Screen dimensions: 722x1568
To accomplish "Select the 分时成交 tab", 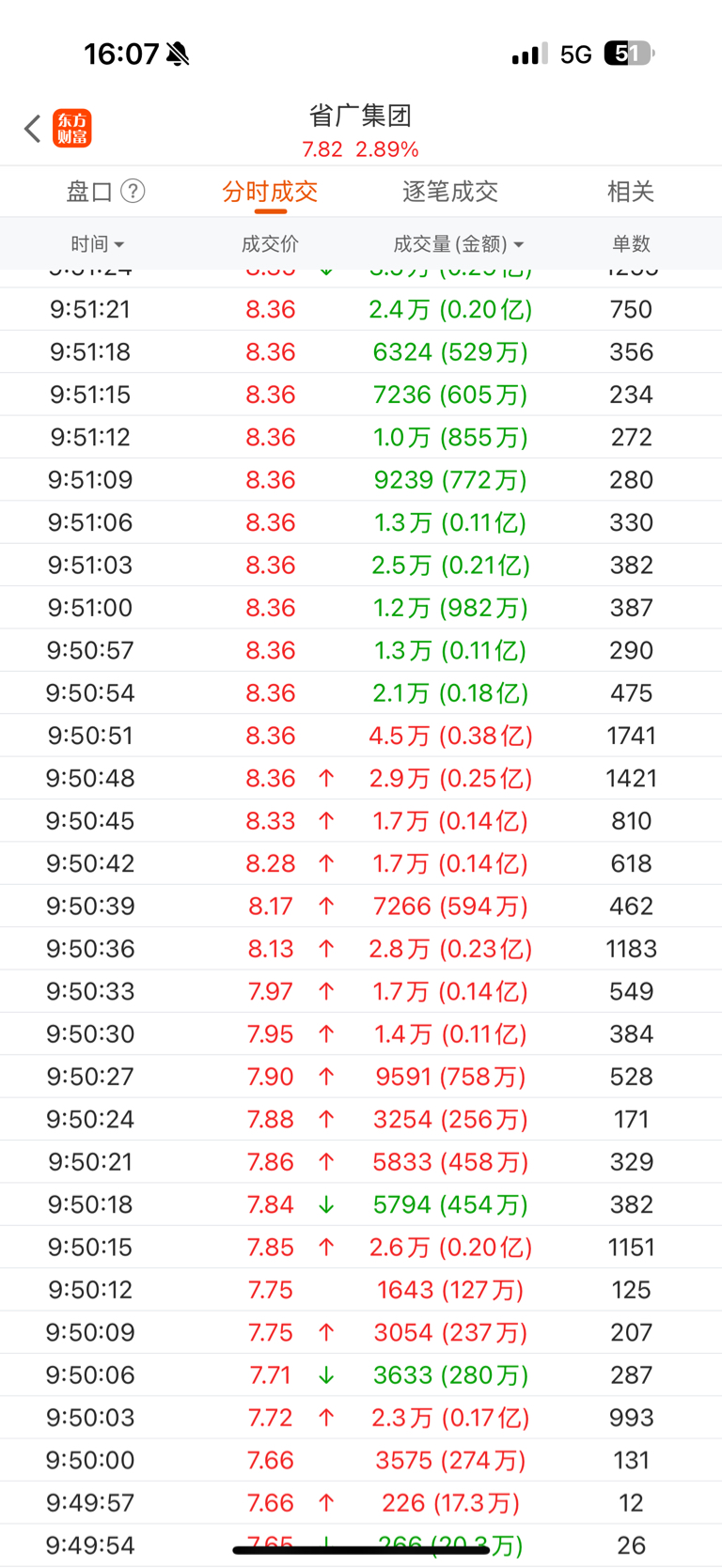I will 270,192.
